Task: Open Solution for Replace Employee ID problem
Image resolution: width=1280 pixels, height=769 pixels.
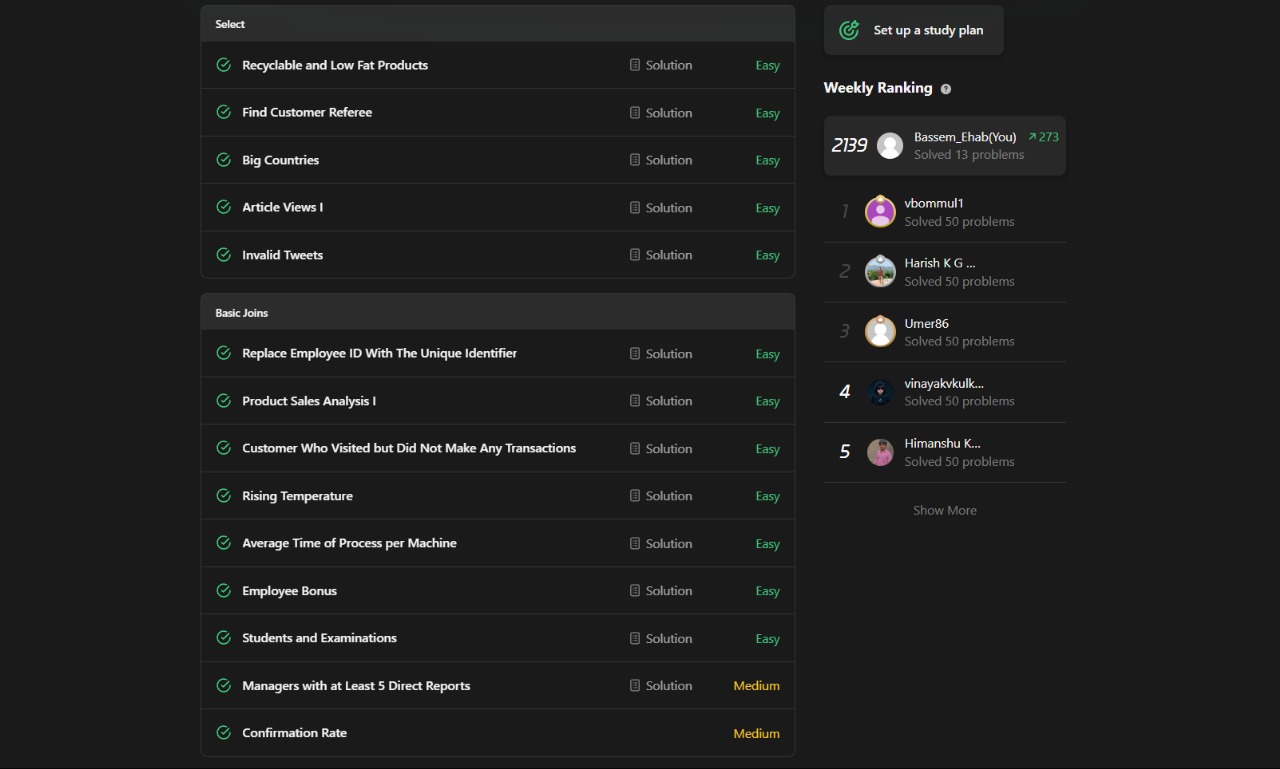Action: [x=661, y=354]
